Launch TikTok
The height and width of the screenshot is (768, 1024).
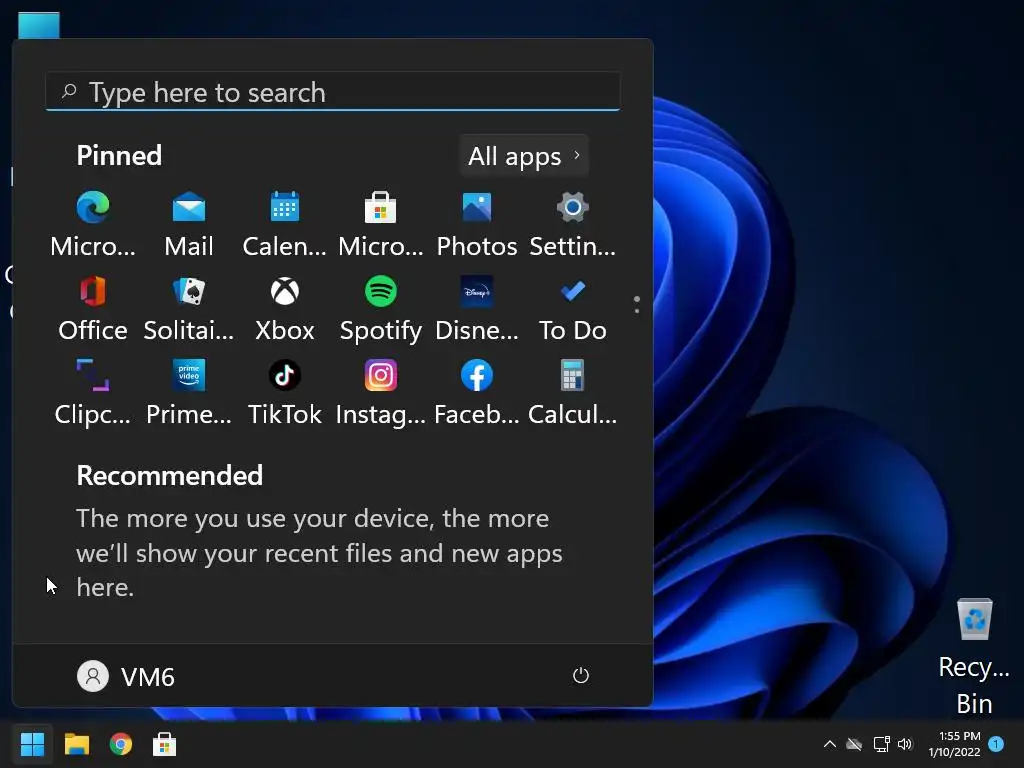285,392
